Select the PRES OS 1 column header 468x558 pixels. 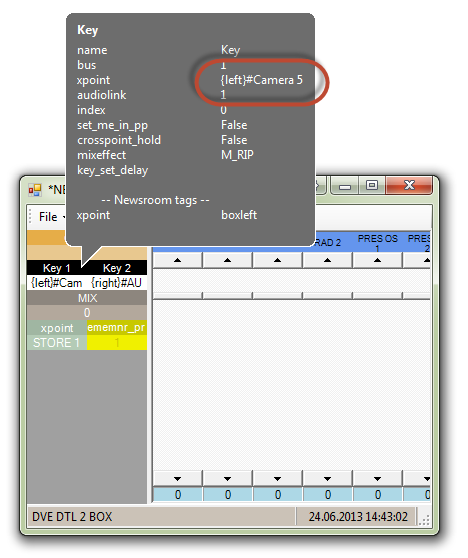pyautogui.click(x=377, y=242)
